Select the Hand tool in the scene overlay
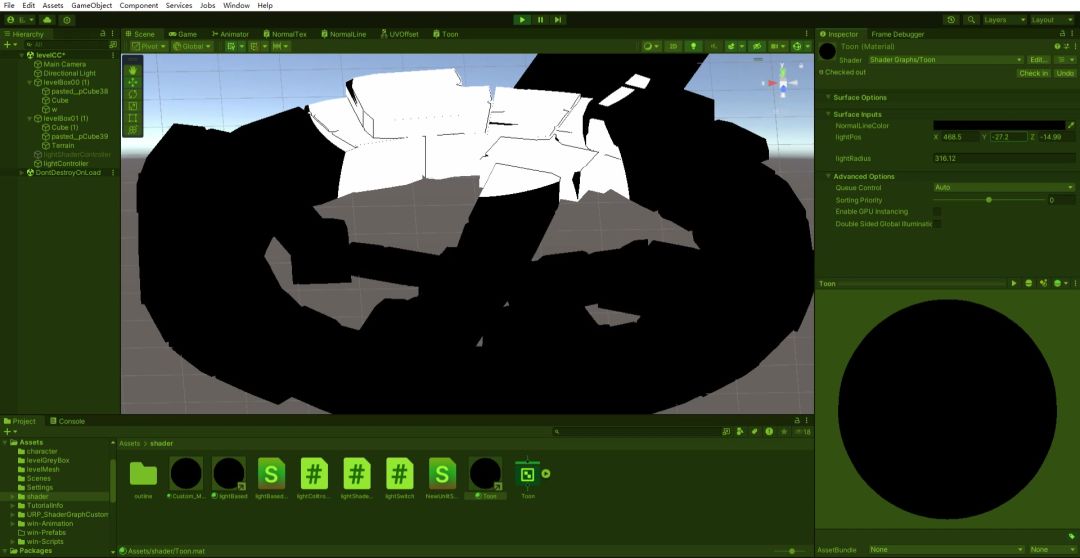Image resolution: width=1080 pixels, height=558 pixels. point(133,70)
